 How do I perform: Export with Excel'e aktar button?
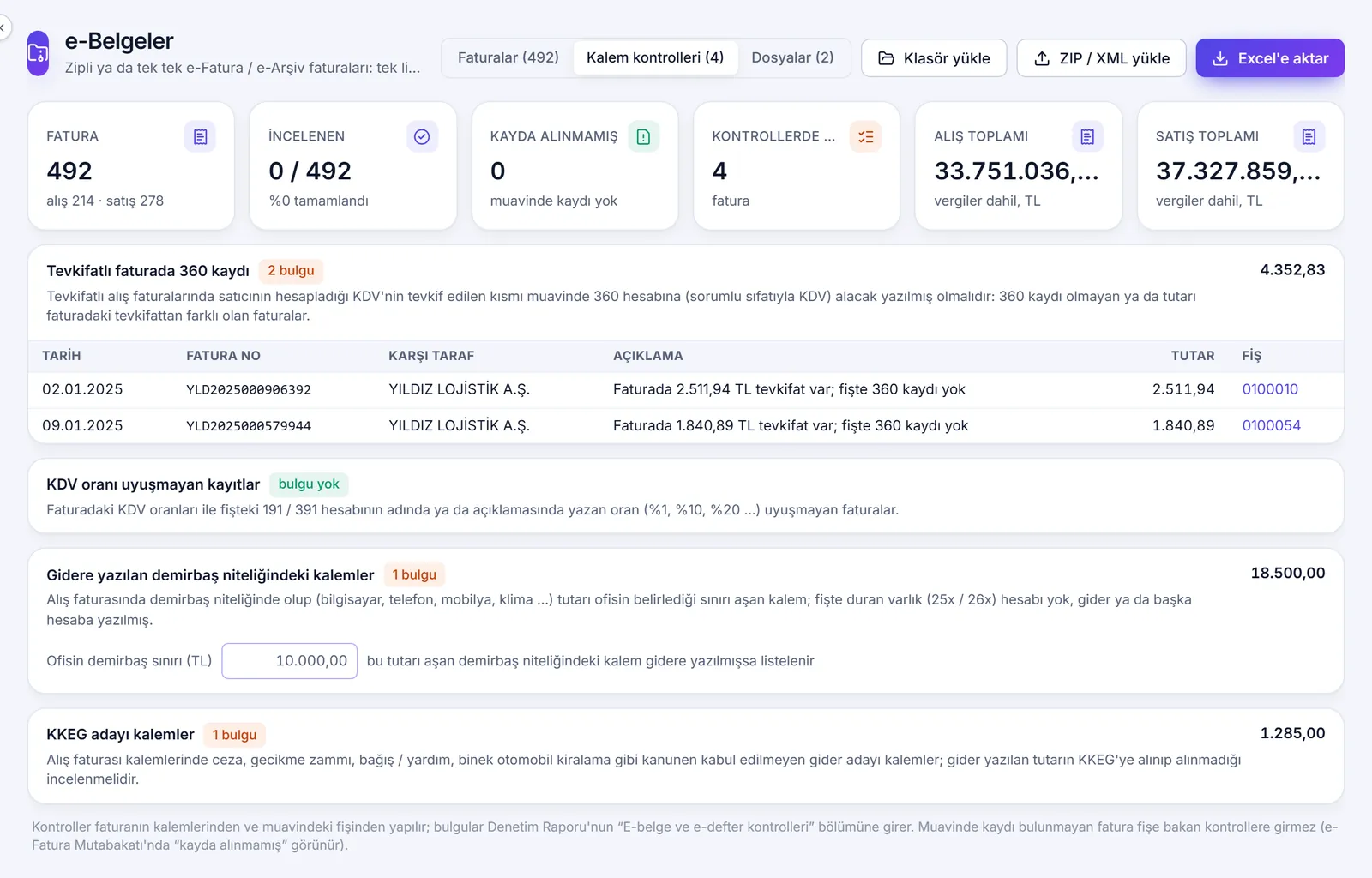(1270, 58)
